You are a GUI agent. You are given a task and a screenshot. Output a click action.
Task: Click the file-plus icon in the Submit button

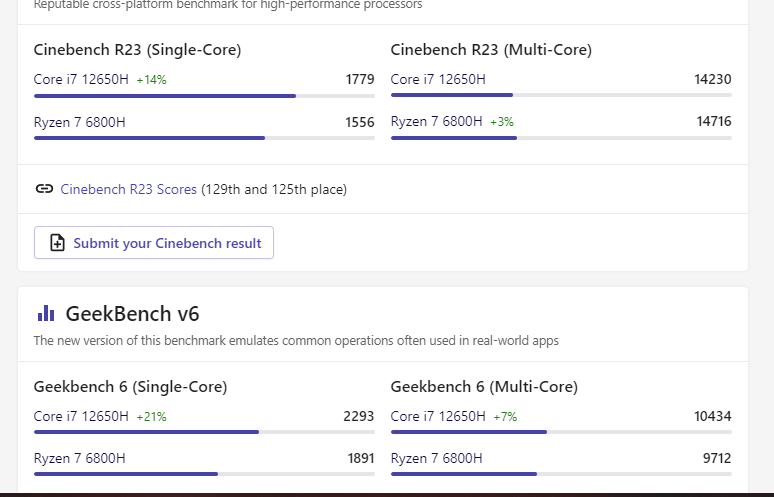click(x=58, y=243)
